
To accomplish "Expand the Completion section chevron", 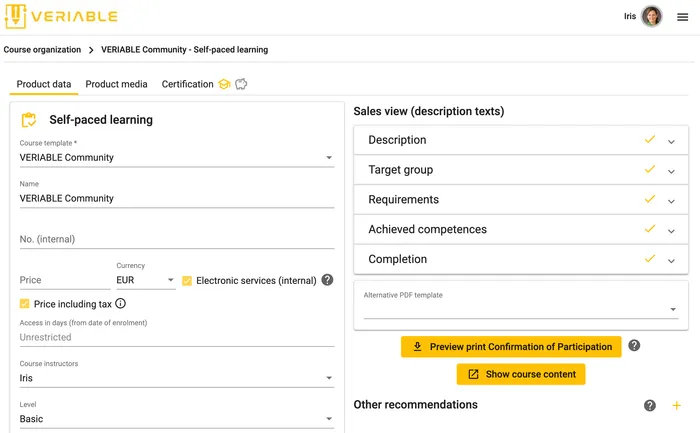I will pyautogui.click(x=671, y=261).
